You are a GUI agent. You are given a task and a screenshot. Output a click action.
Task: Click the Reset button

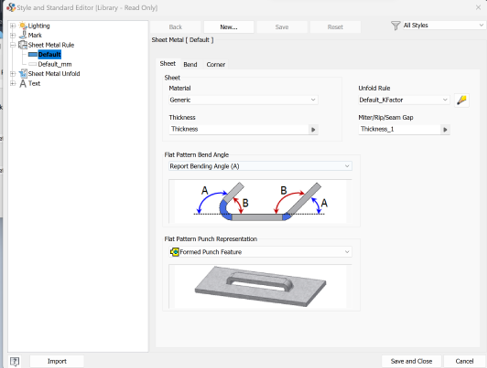(335, 27)
